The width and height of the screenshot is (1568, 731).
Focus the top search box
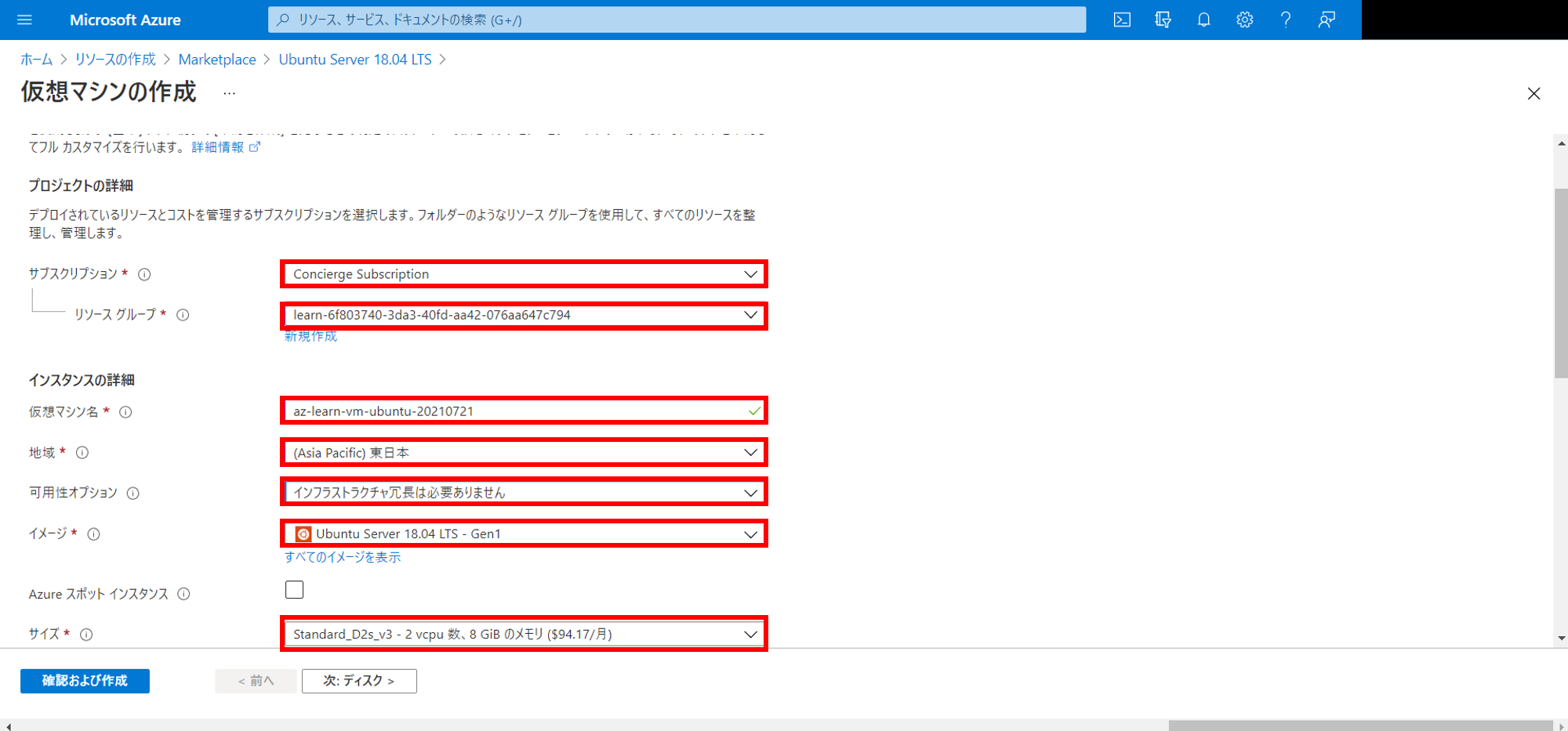(677, 20)
